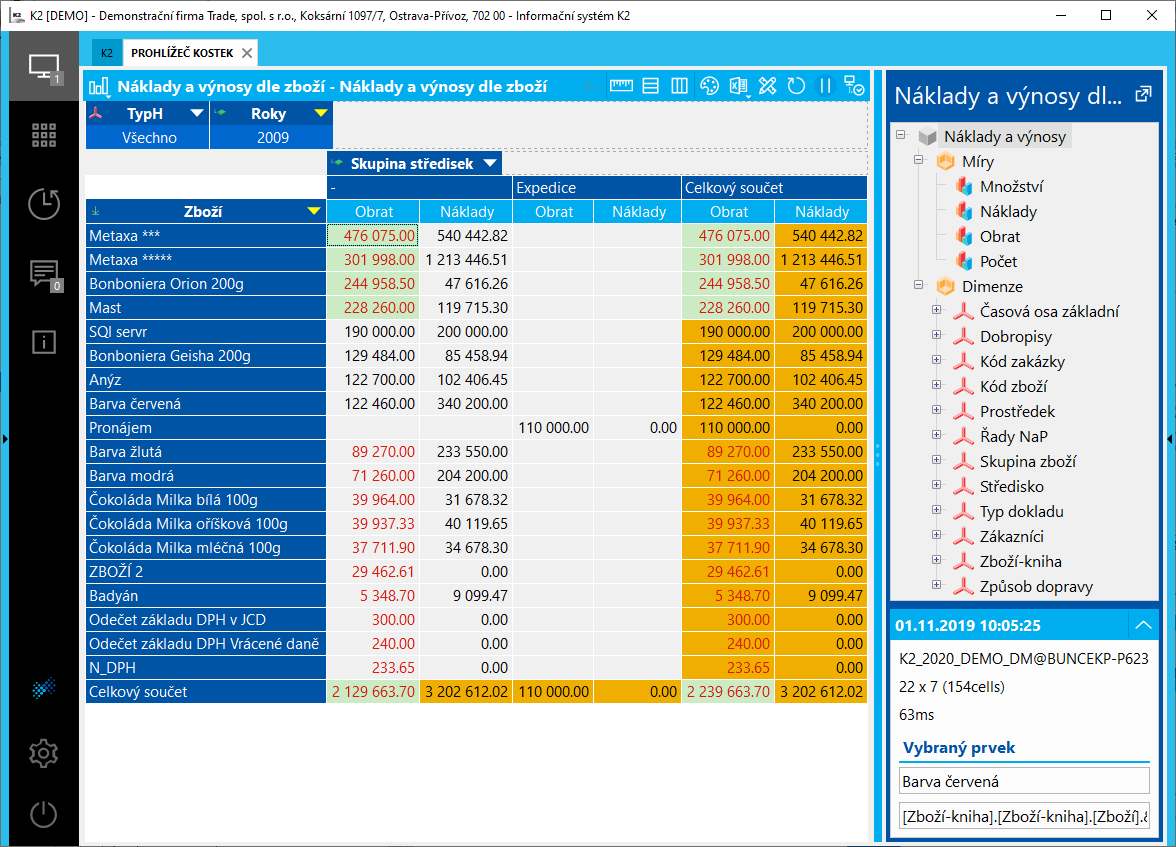
Task: Open the Roky filter dropdown
Action: 320,114
